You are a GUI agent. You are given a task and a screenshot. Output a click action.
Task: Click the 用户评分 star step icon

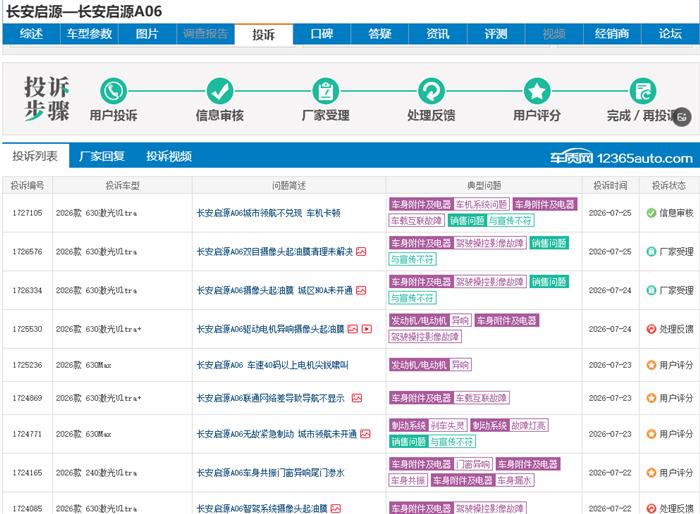537,91
